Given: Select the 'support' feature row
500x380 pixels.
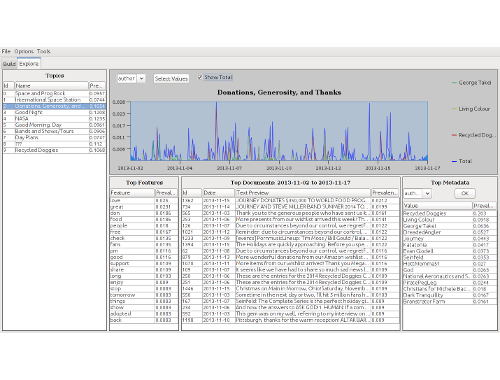Looking at the screenshot, I should point(144,263).
